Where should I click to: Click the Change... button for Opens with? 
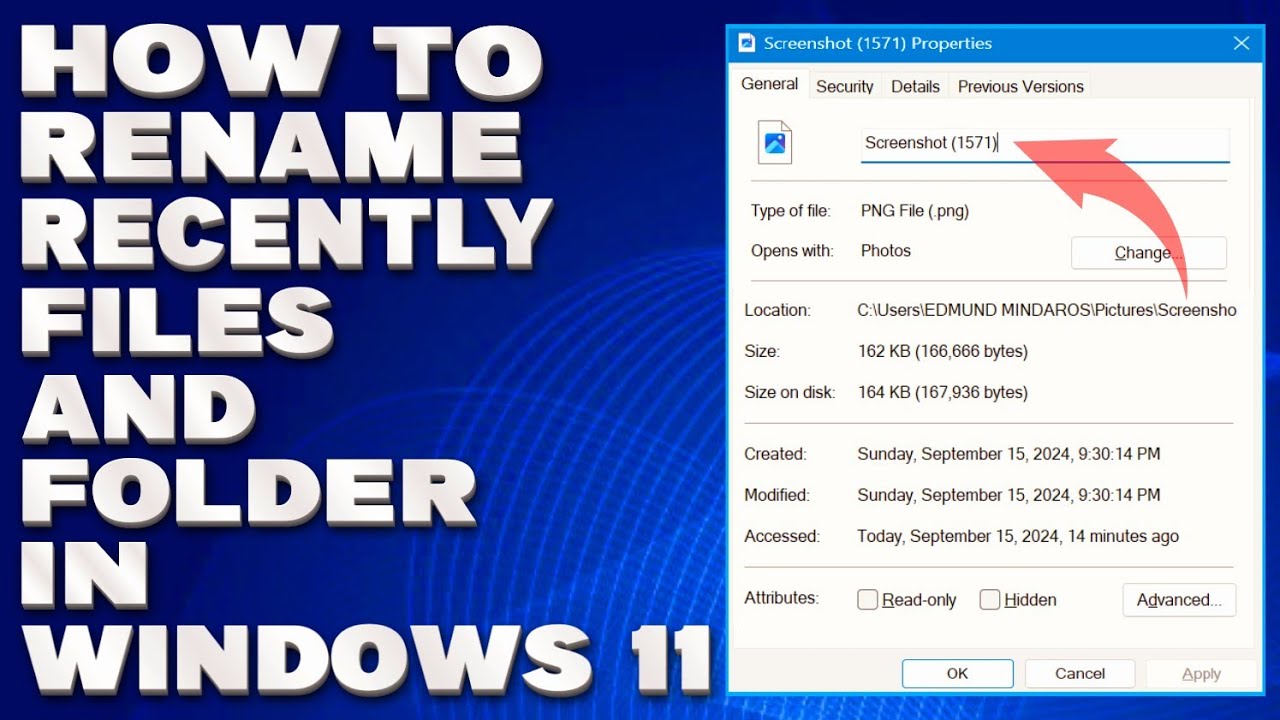(x=1149, y=253)
